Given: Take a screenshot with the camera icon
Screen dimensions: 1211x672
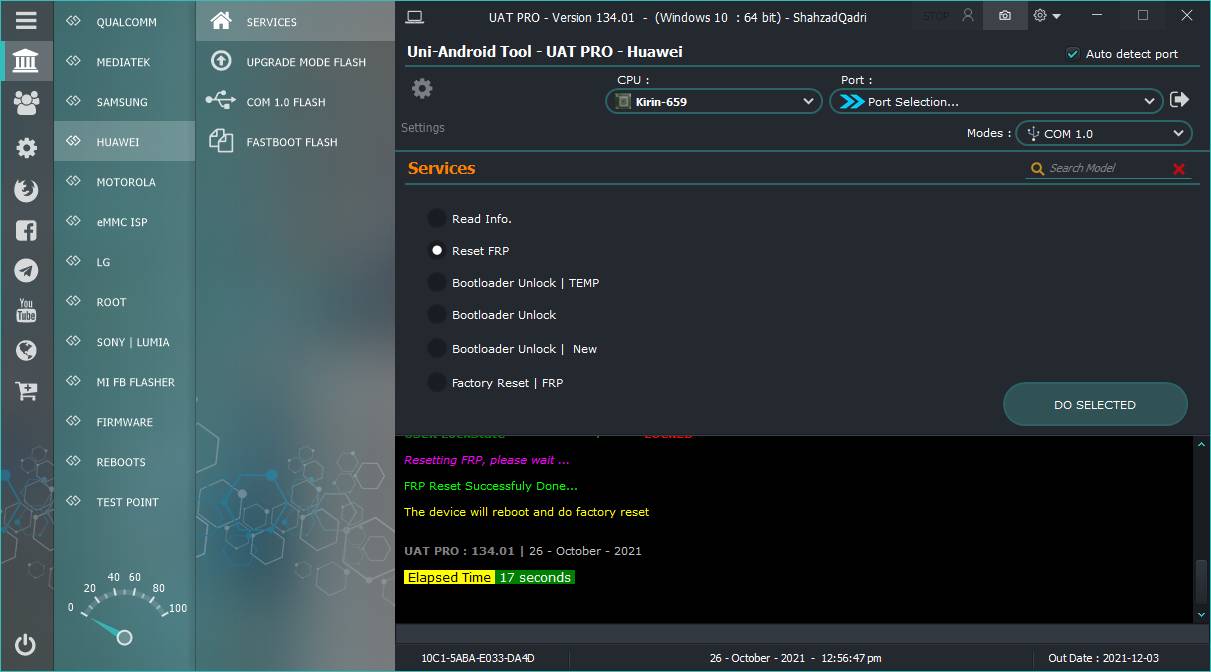Looking at the screenshot, I should point(1005,15).
